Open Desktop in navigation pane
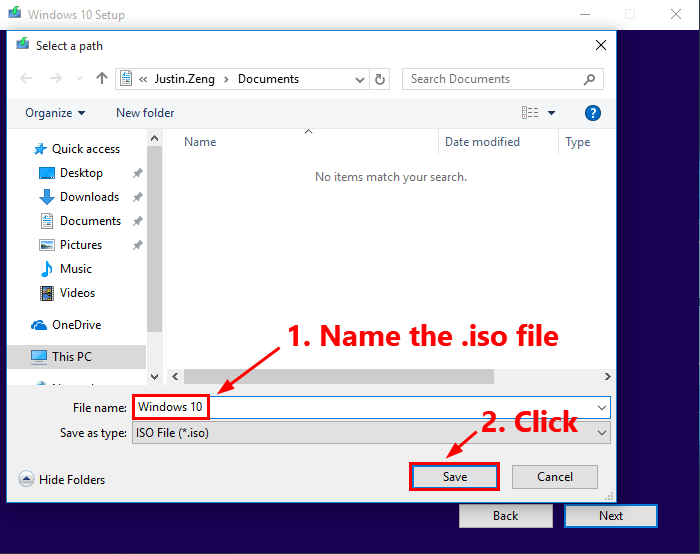The image size is (700, 554). pyautogui.click(x=71, y=173)
